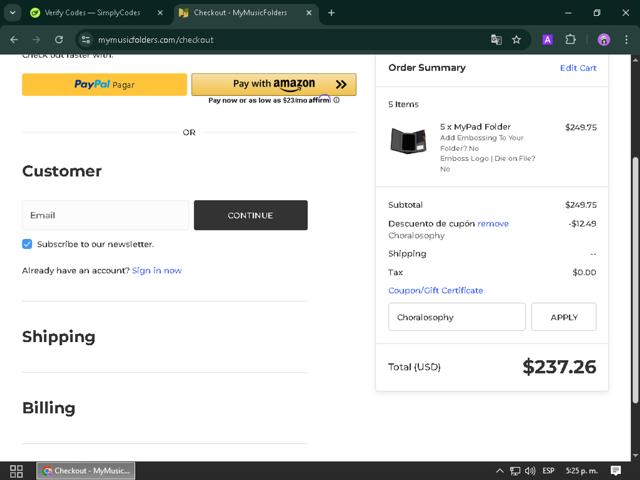Minimize the browser window

pyautogui.click(x=568, y=13)
